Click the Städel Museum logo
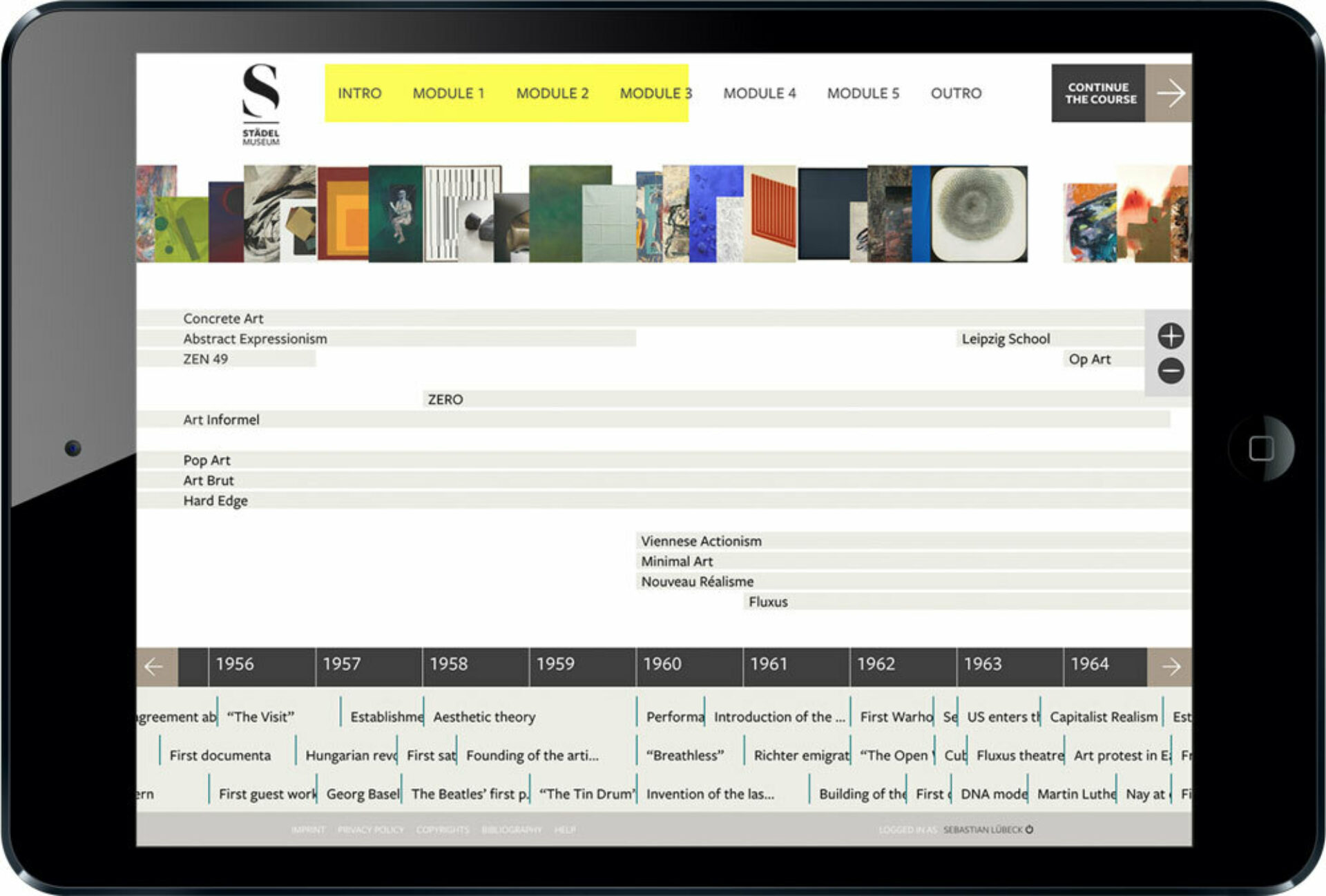The width and height of the screenshot is (1326, 896). point(261,104)
